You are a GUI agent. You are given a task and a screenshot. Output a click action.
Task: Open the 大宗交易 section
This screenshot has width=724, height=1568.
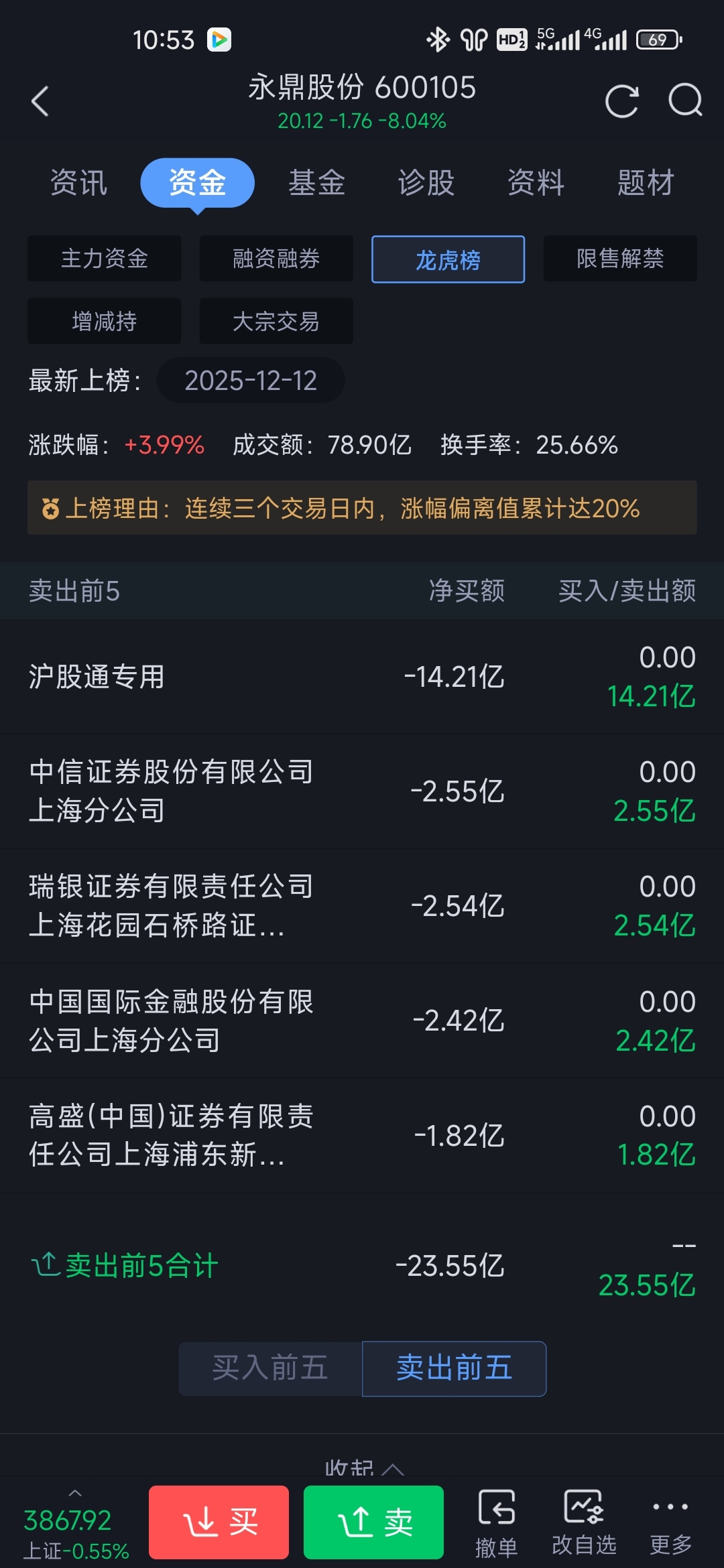click(x=276, y=321)
